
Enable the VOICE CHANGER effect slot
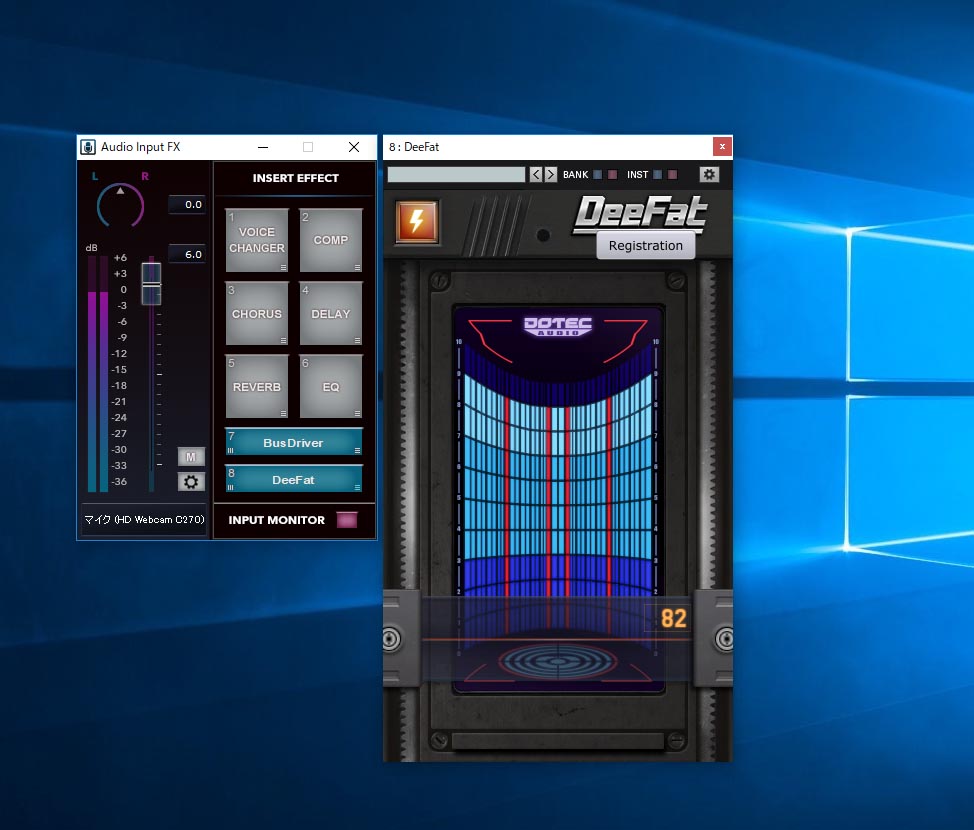coord(257,240)
